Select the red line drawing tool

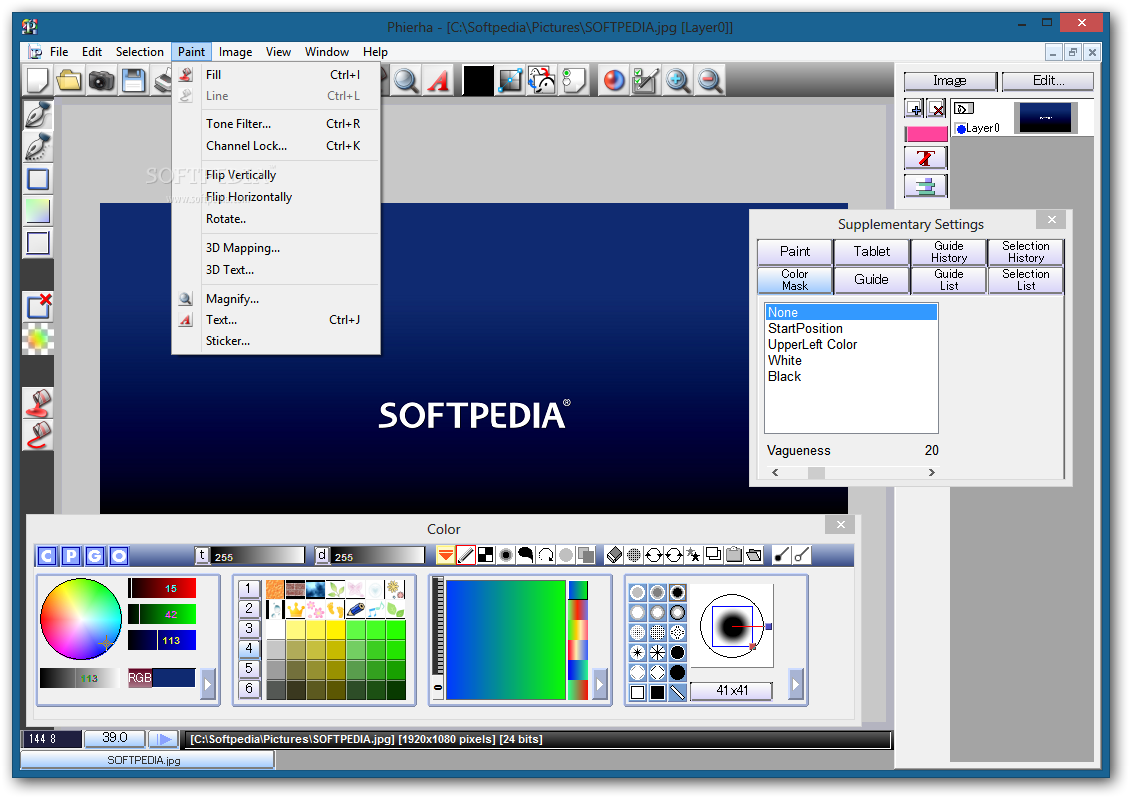[x=37, y=435]
